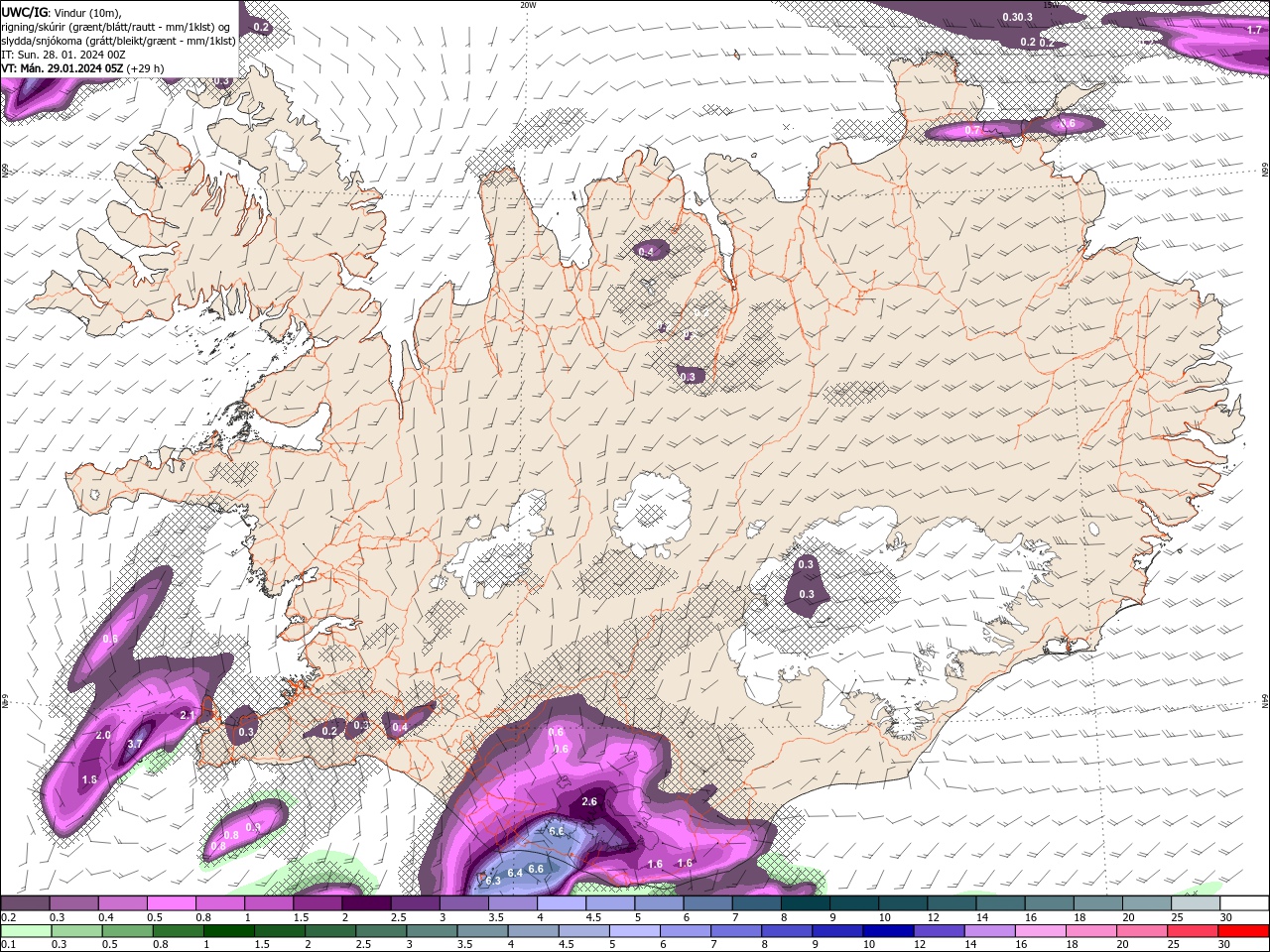Click the "rigning/skúrir" legend line
The width and height of the screenshot is (1270, 952).
coord(116,27)
